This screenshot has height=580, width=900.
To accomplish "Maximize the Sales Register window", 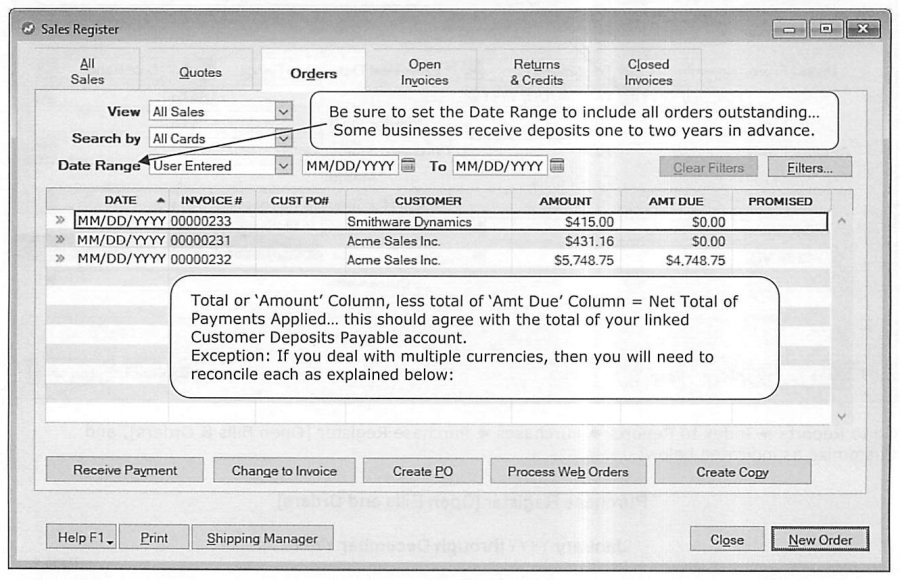I will (826, 29).
